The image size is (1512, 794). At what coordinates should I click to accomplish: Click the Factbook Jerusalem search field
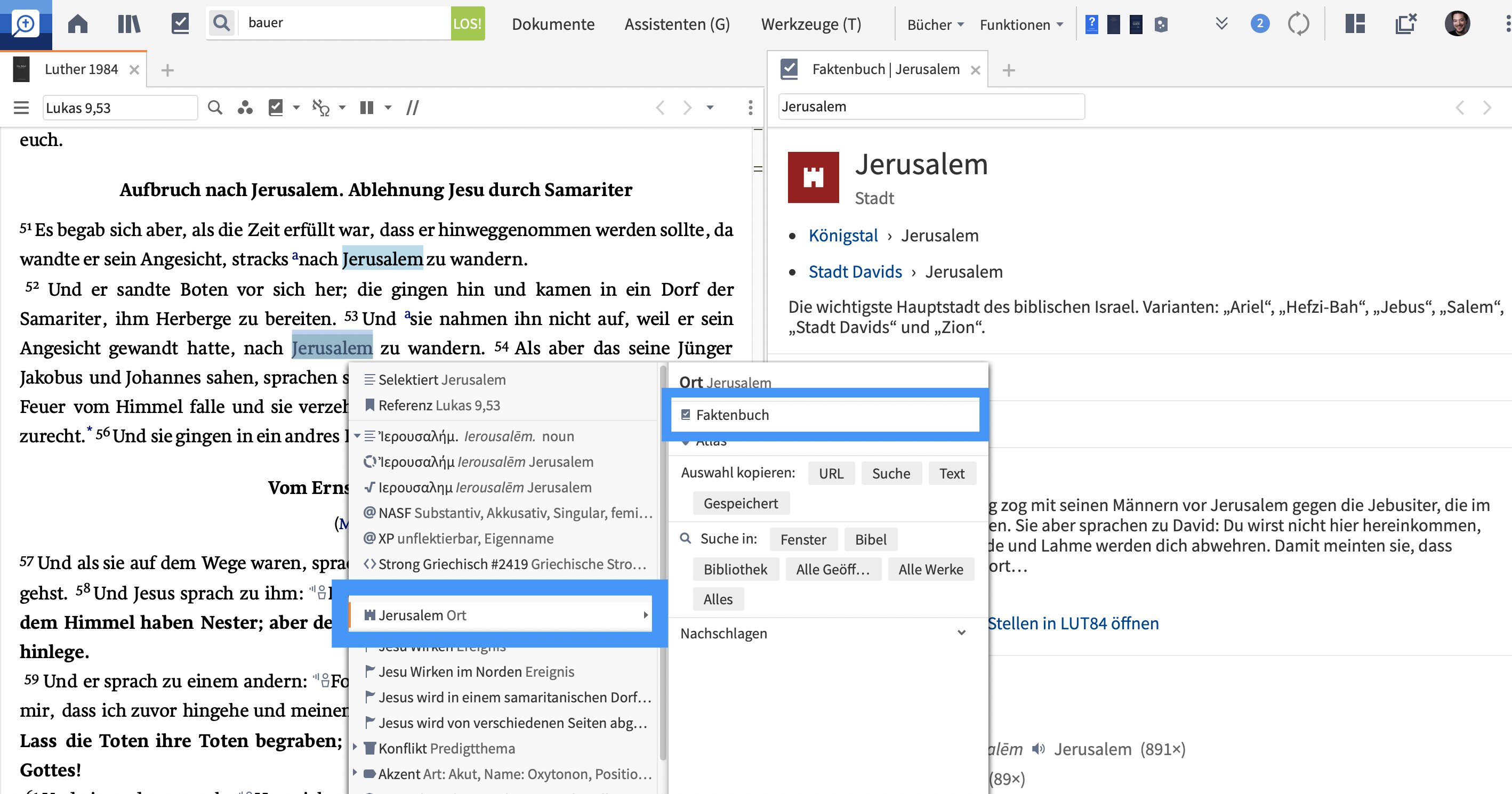click(931, 107)
